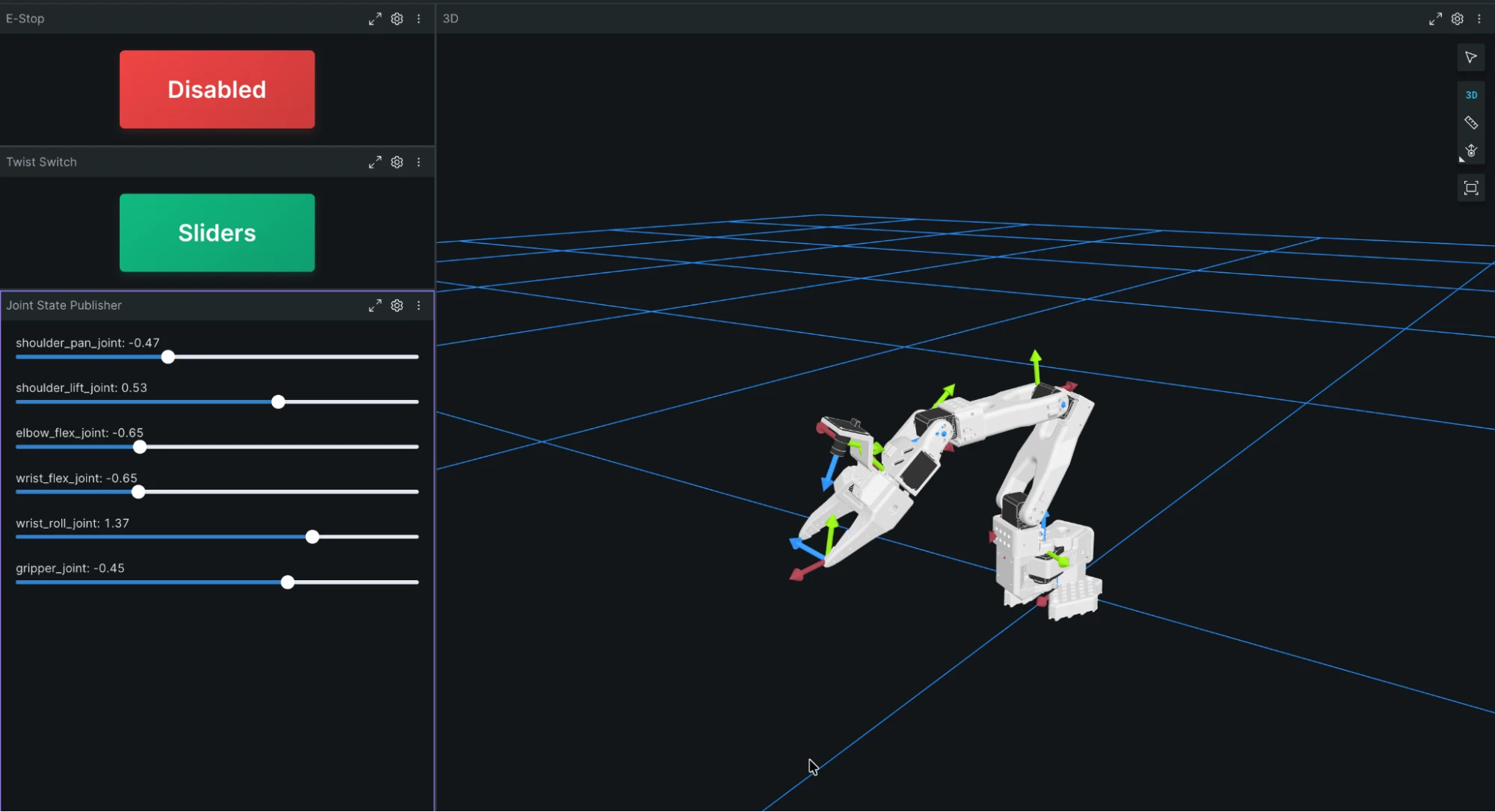Activate the select objects cursor tool
Screen dimensions: 1495x812
click(1471, 58)
